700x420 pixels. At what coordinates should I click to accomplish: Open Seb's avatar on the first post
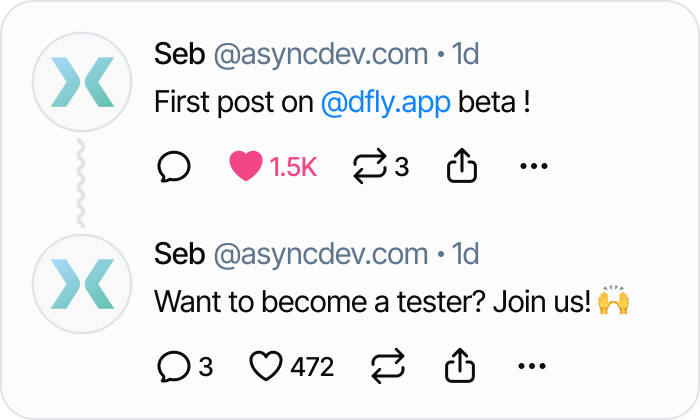click(x=81, y=82)
